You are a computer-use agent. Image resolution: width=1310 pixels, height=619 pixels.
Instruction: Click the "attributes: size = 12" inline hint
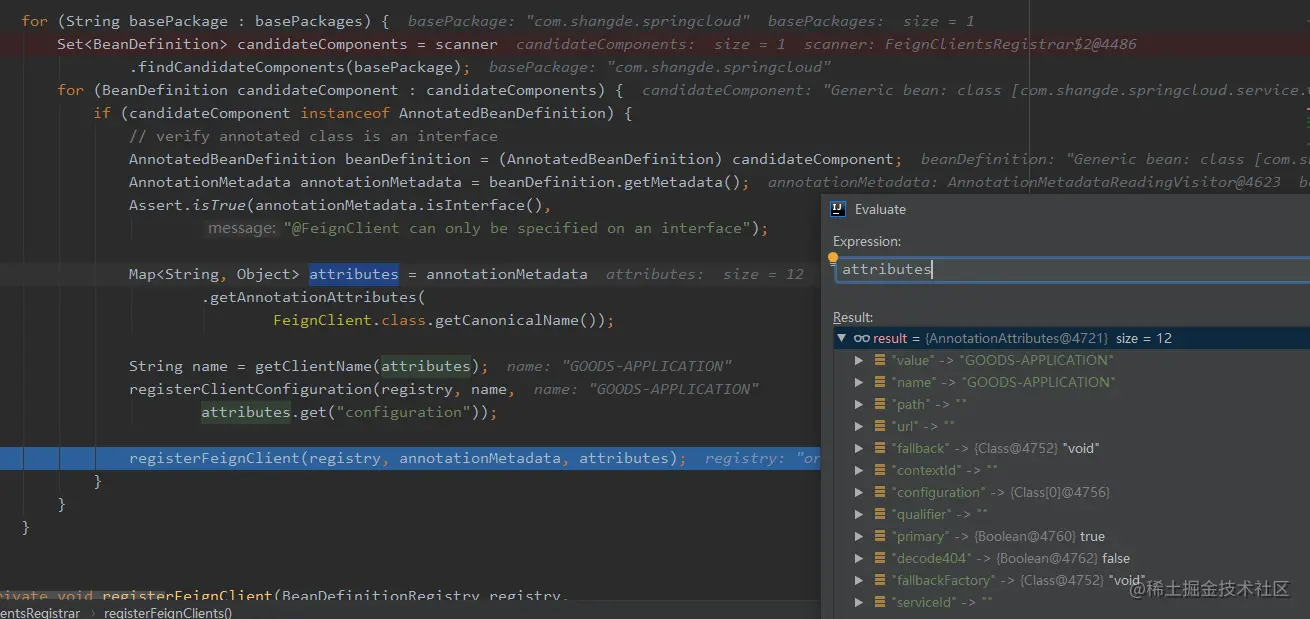pos(705,274)
